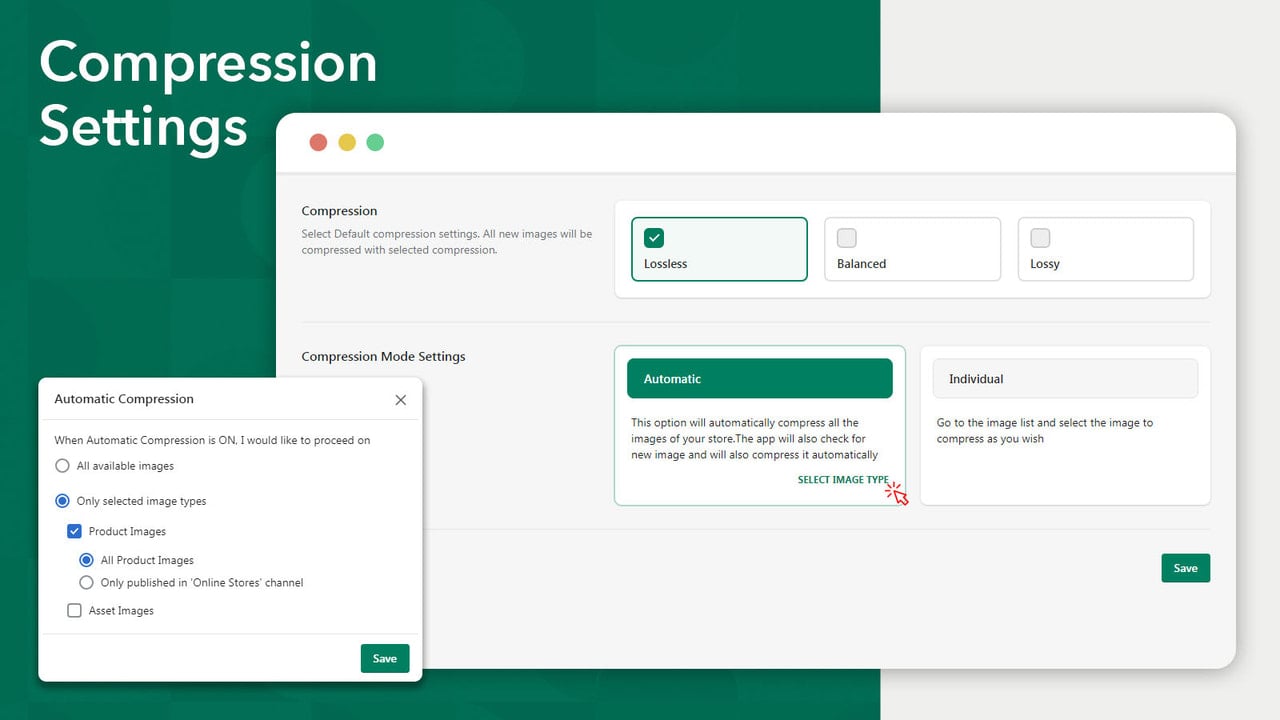
Task: Click the Lossless option card
Action: coord(719,249)
